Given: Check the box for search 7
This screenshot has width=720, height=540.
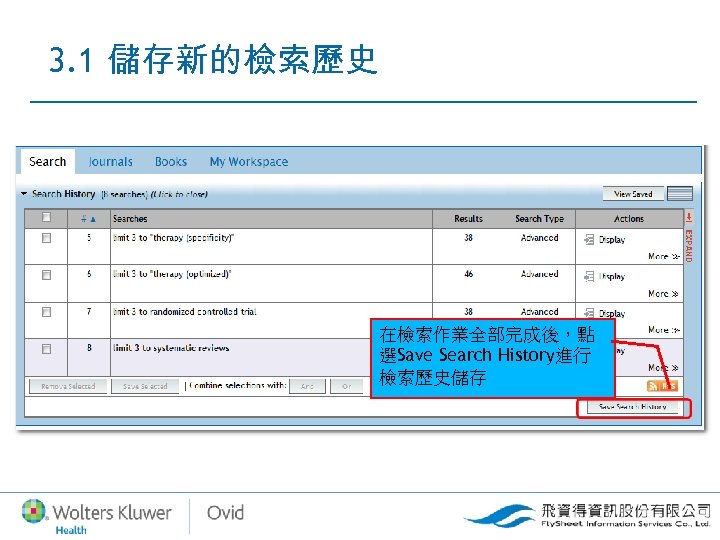Looking at the screenshot, I should click(x=46, y=312).
